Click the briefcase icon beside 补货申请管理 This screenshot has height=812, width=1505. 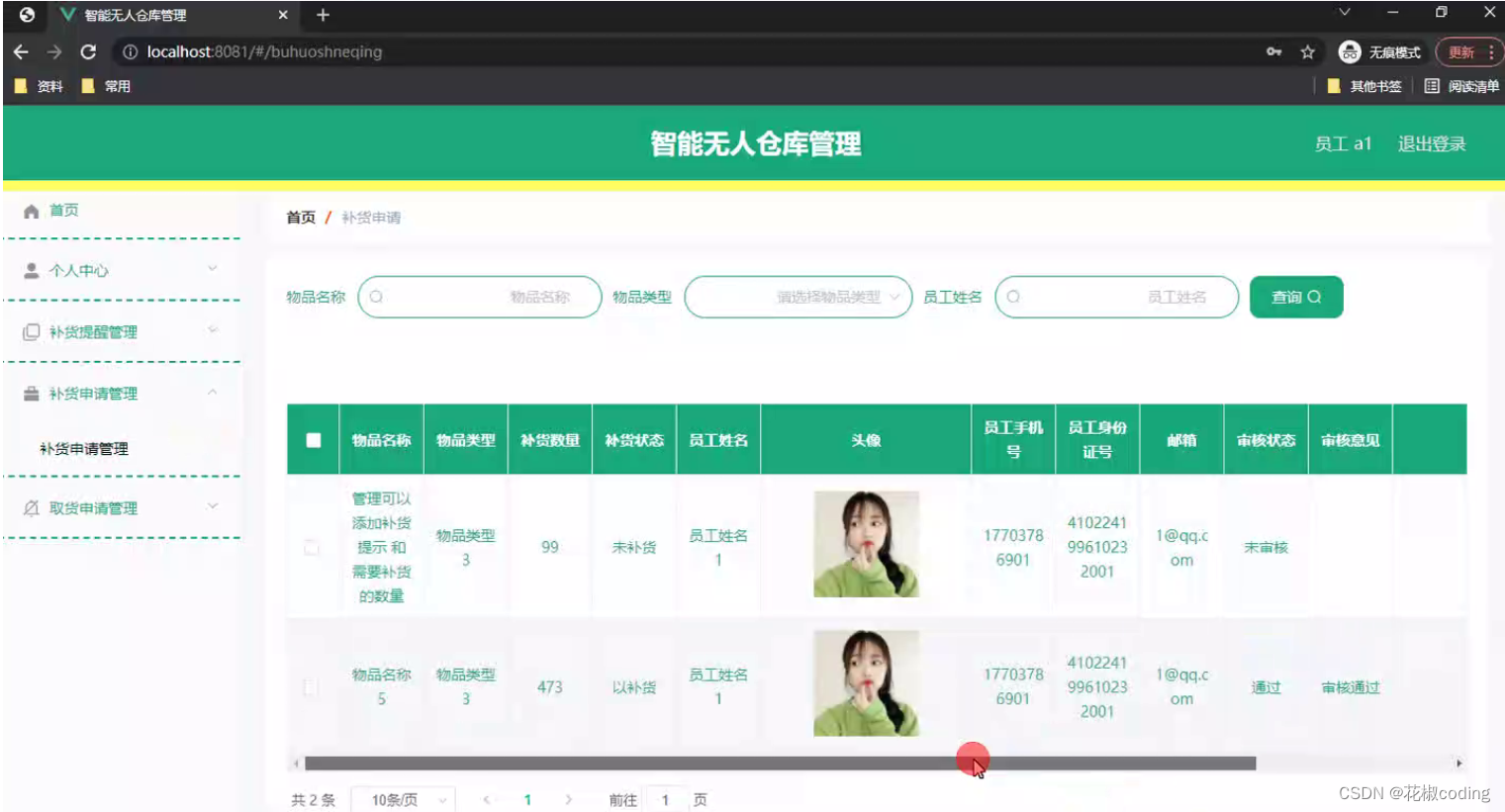[31, 394]
